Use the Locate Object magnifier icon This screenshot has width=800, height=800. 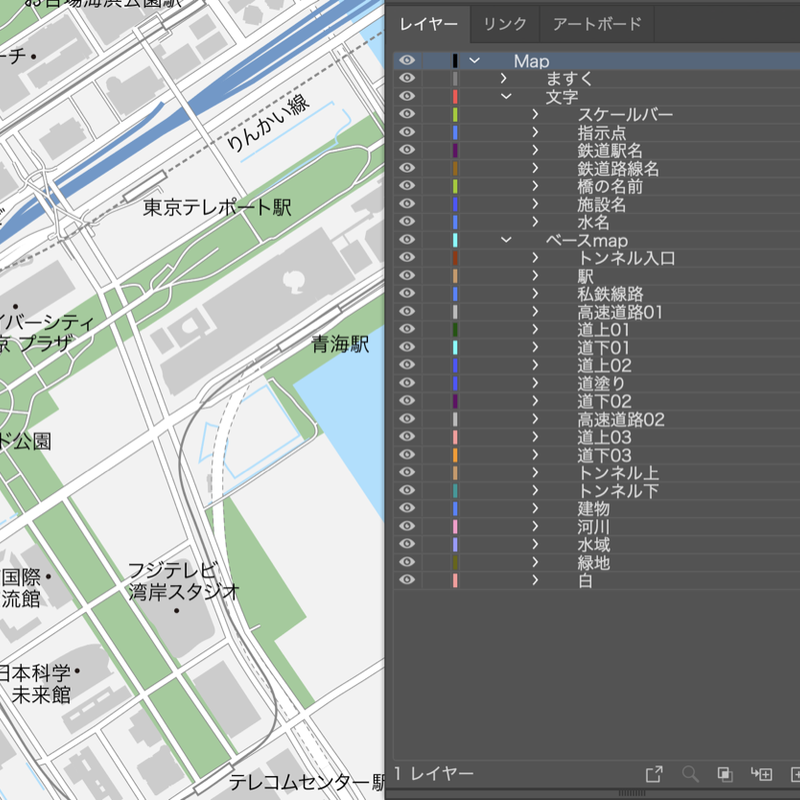point(690,773)
